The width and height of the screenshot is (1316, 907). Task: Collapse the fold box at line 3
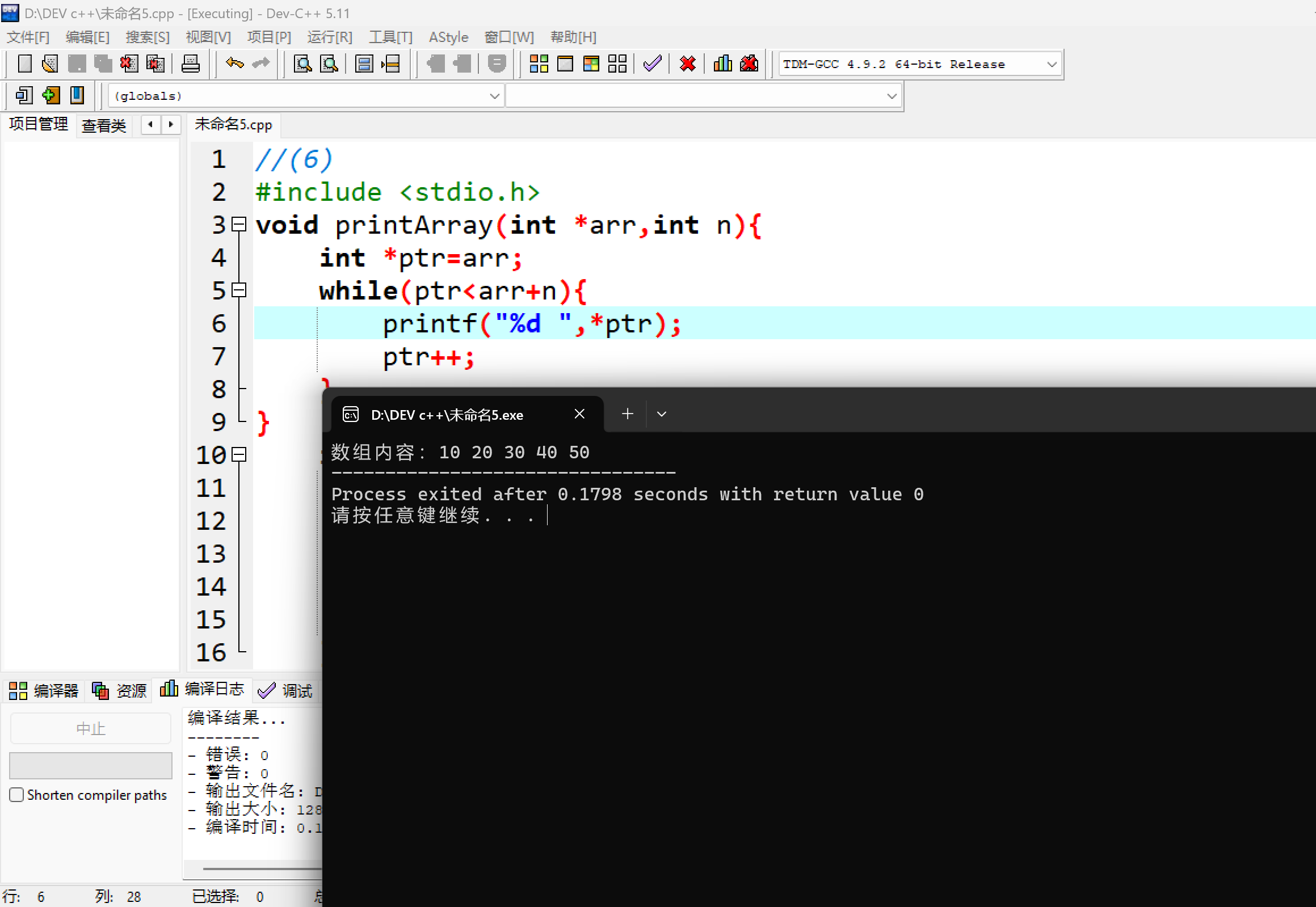coord(239,225)
